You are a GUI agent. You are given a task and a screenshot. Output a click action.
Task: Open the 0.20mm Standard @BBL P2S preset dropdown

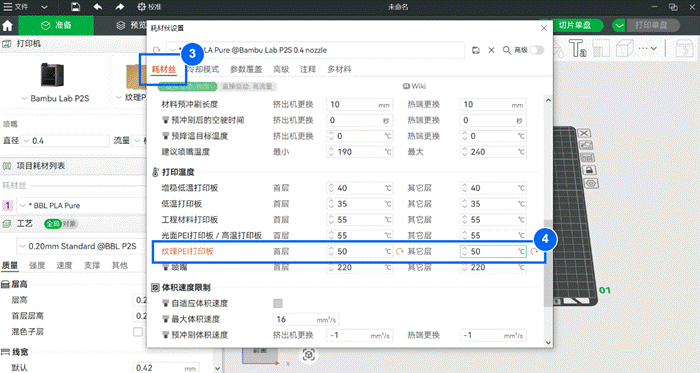click(80, 246)
